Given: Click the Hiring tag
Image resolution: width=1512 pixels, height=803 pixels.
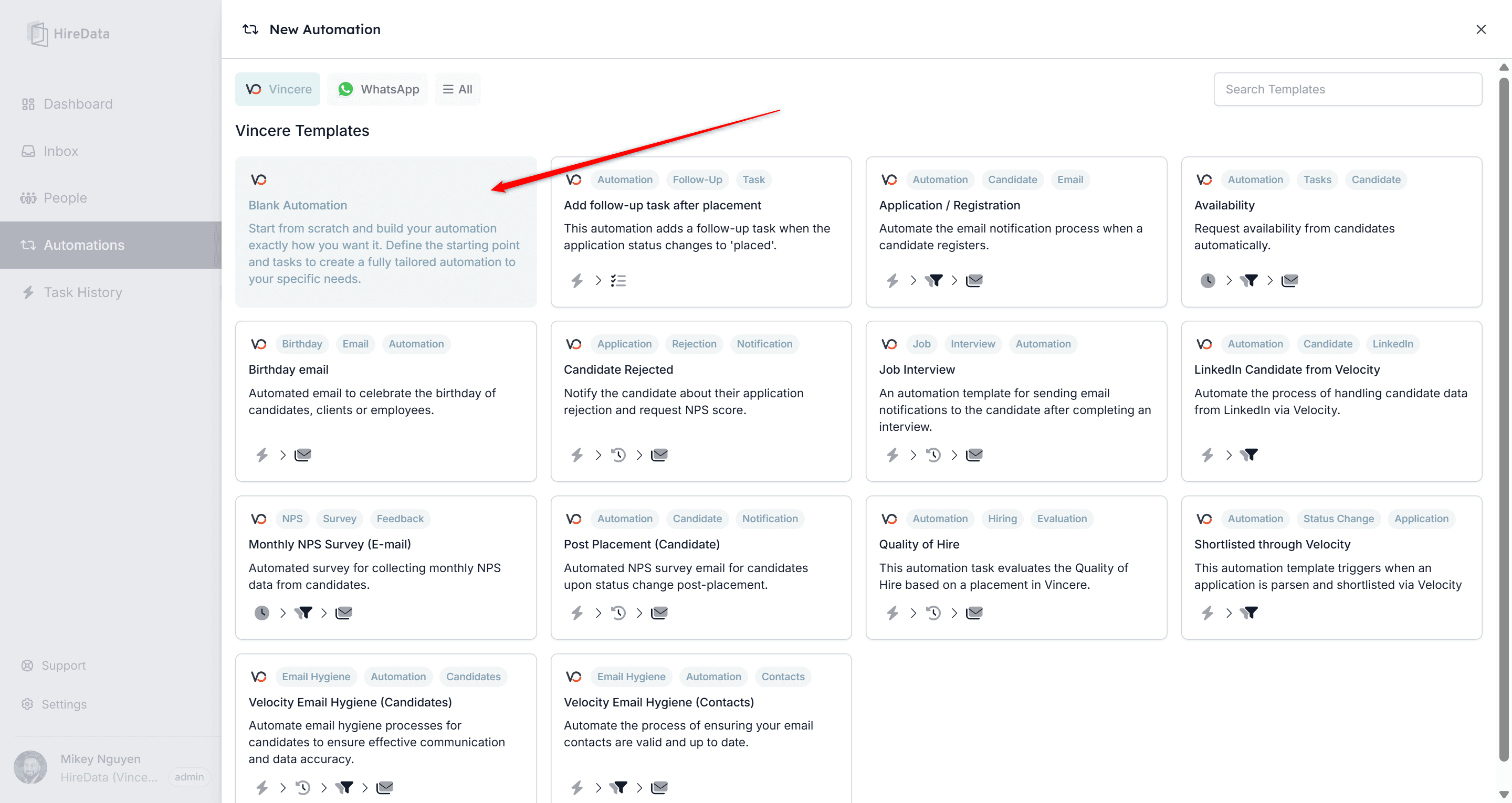Looking at the screenshot, I should [1002, 519].
